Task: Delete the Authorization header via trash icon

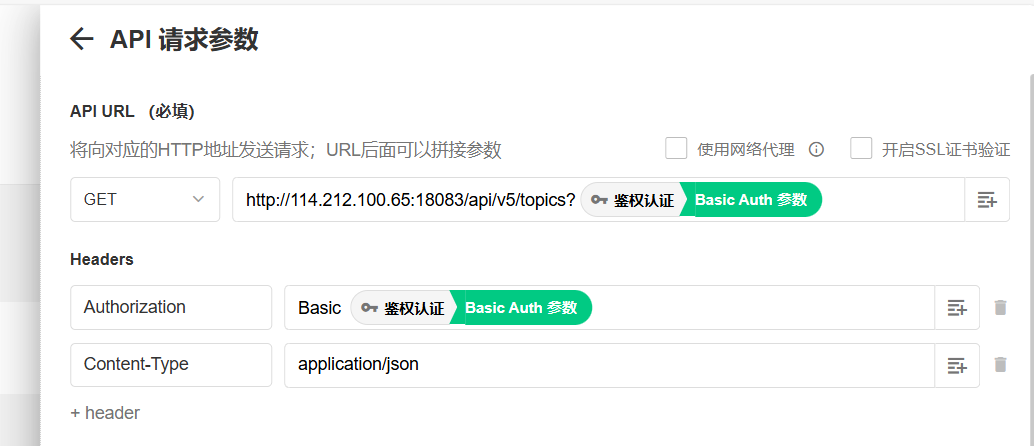Action: tap(1000, 308)
